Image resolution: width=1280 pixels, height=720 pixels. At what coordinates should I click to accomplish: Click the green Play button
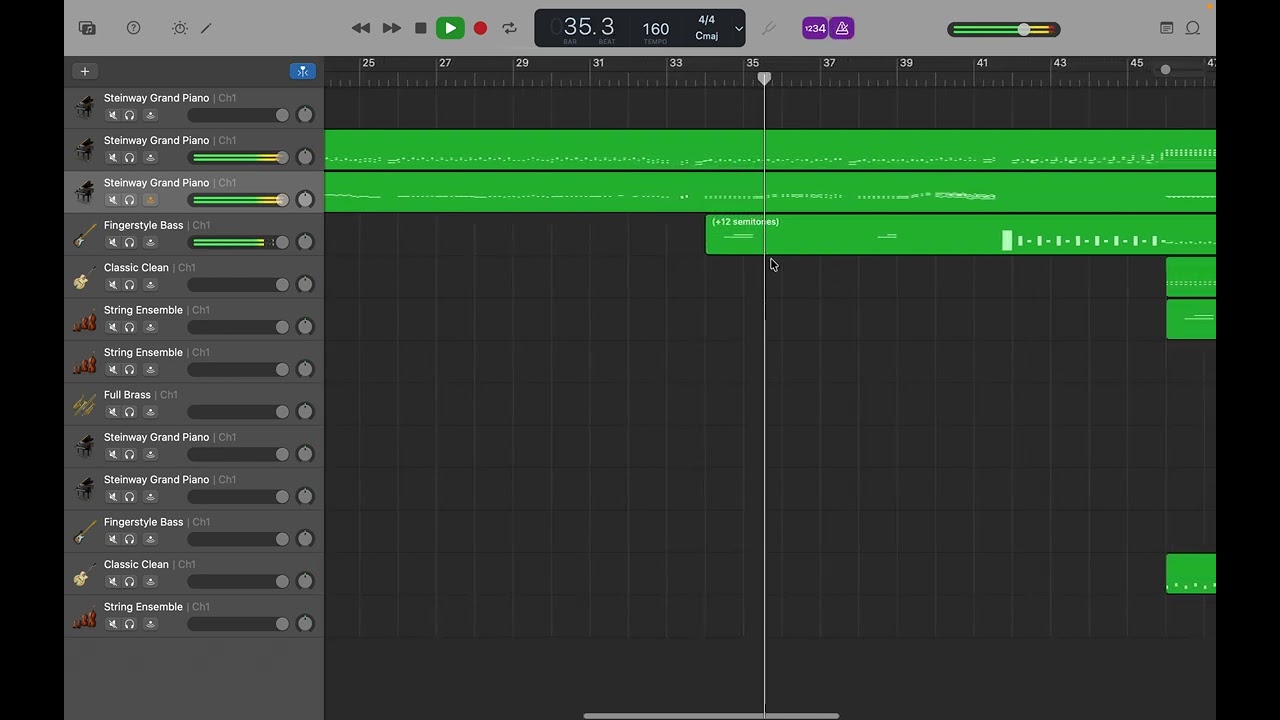click(x=450, y=28)
